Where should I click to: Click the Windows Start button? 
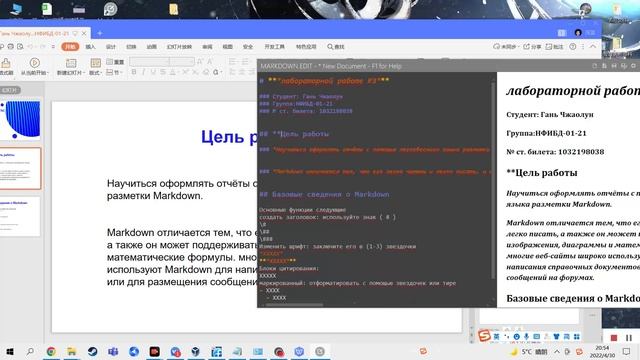pos(10,351)
